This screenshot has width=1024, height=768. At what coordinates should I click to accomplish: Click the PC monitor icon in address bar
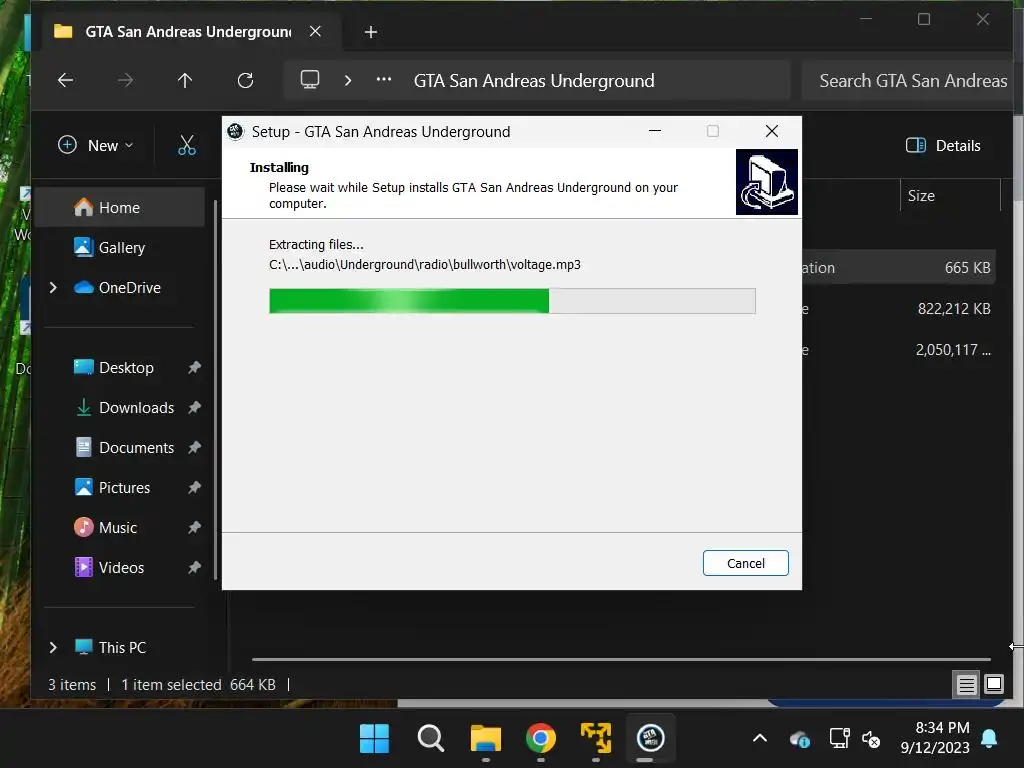310,80
